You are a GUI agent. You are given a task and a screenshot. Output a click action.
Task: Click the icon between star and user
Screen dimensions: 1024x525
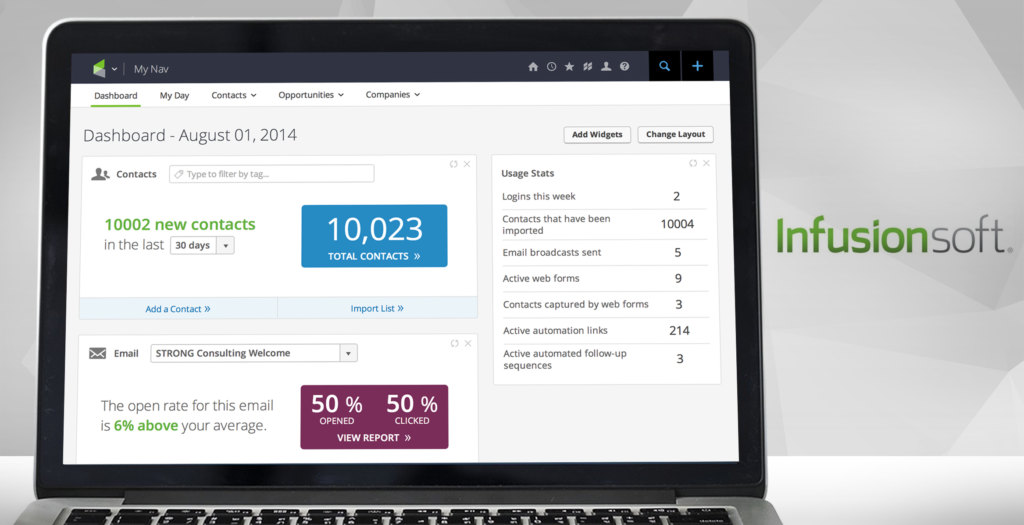pyautogui.click(x=588, y=67)
